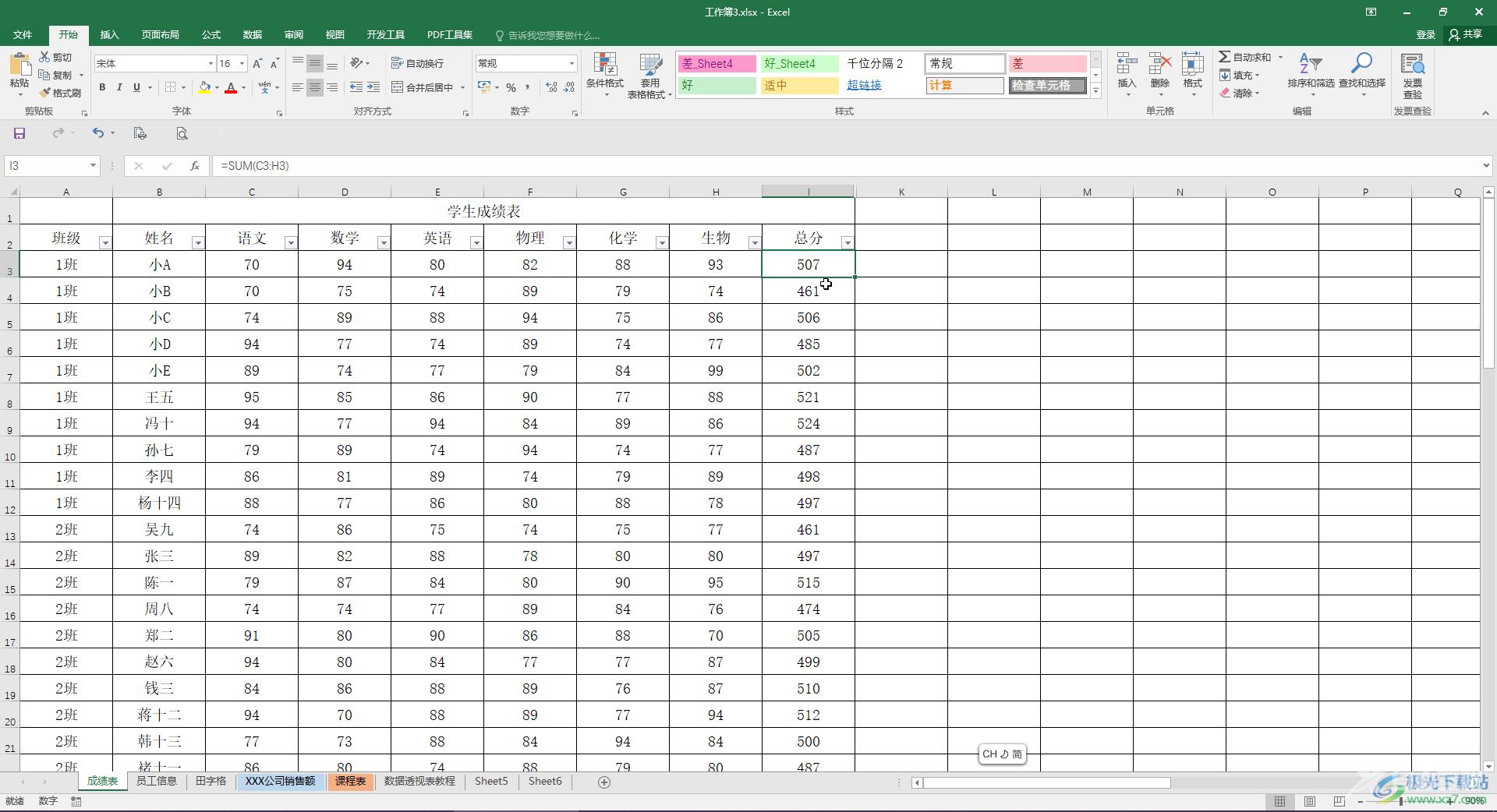Open Format as Table (套用表格格式)
Viewport: 1497px width, 812px height.
click(x=649, y=75)
